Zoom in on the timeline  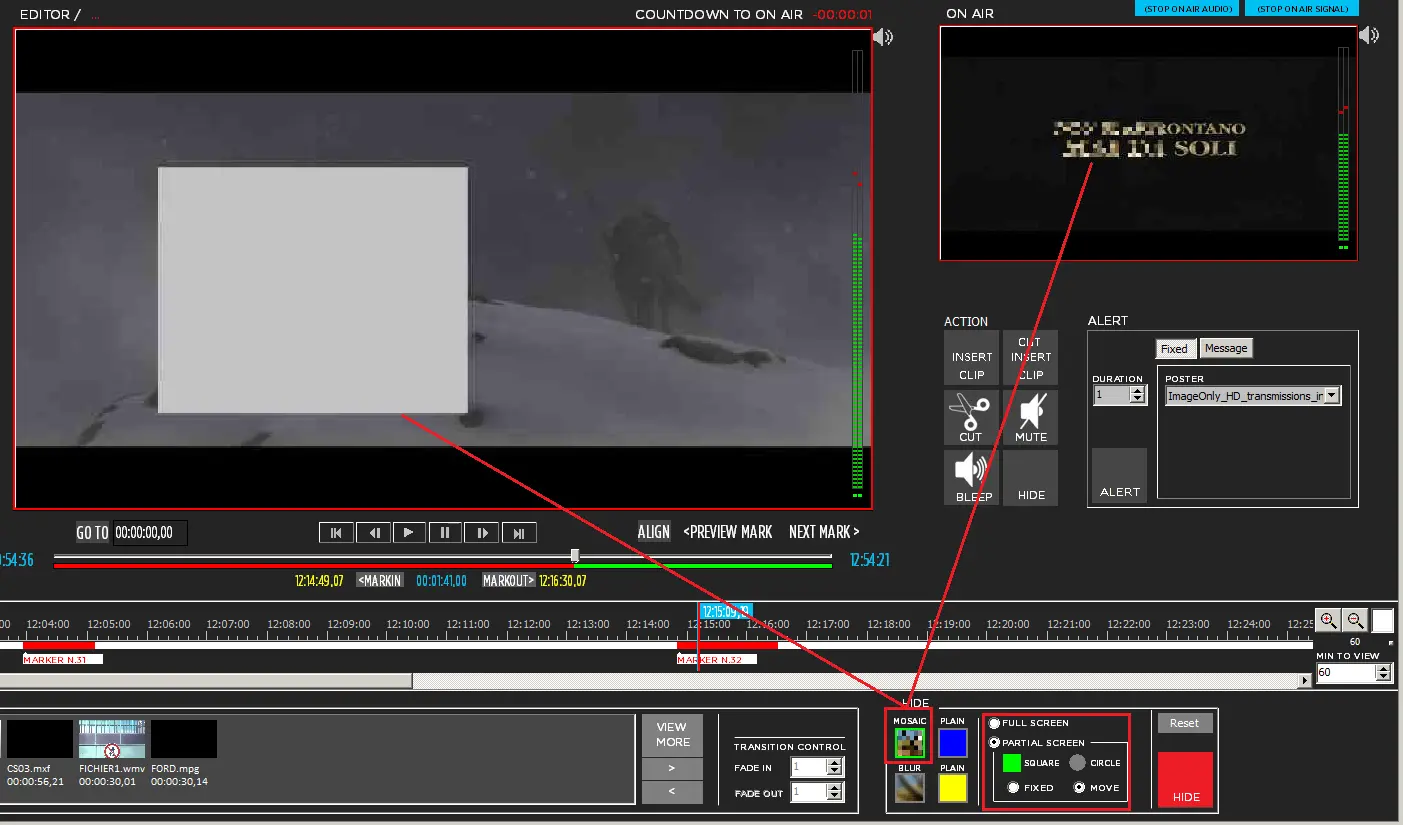[1327, 620]
